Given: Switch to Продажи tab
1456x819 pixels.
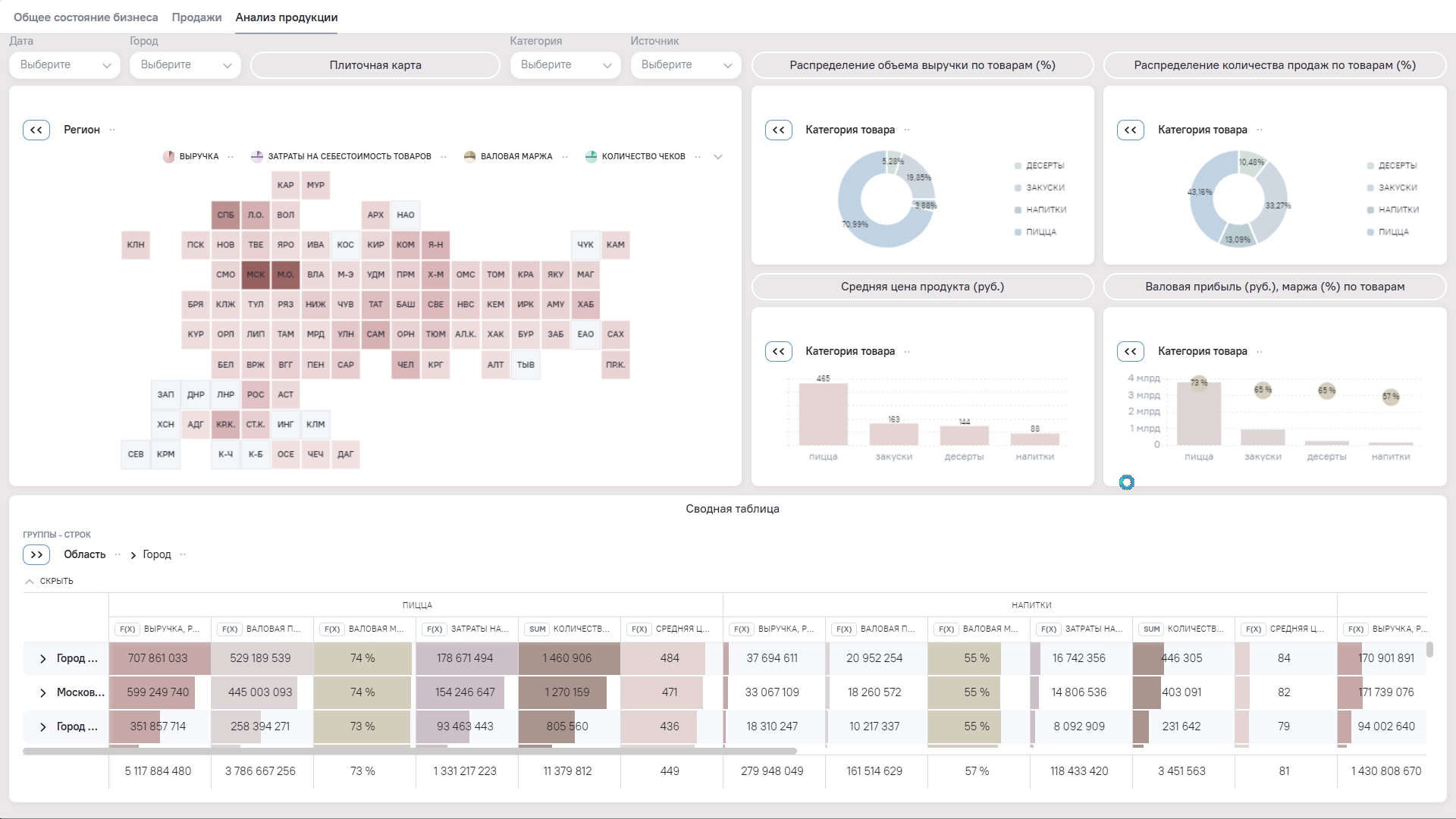Looking at the screenshot, I should pyautogui.click(x=196, y=17).
